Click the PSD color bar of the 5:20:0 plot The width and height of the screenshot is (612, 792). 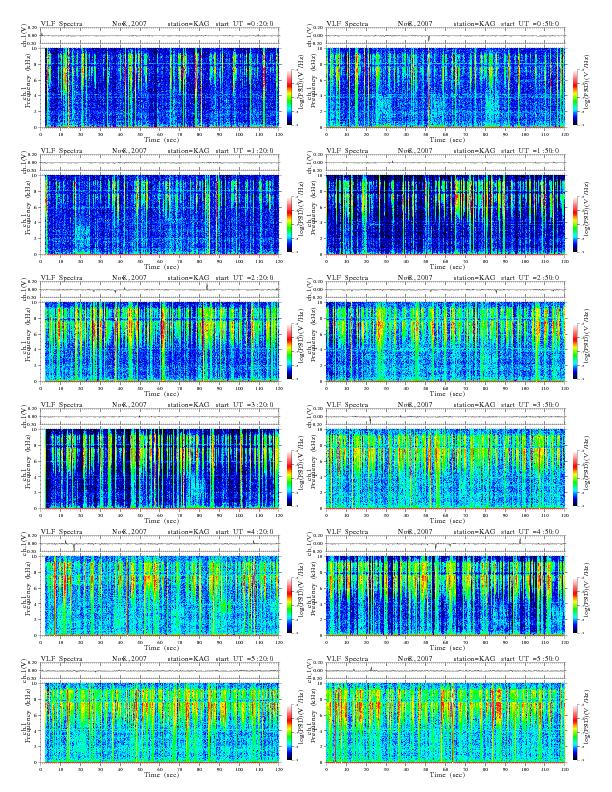(289, 732)
